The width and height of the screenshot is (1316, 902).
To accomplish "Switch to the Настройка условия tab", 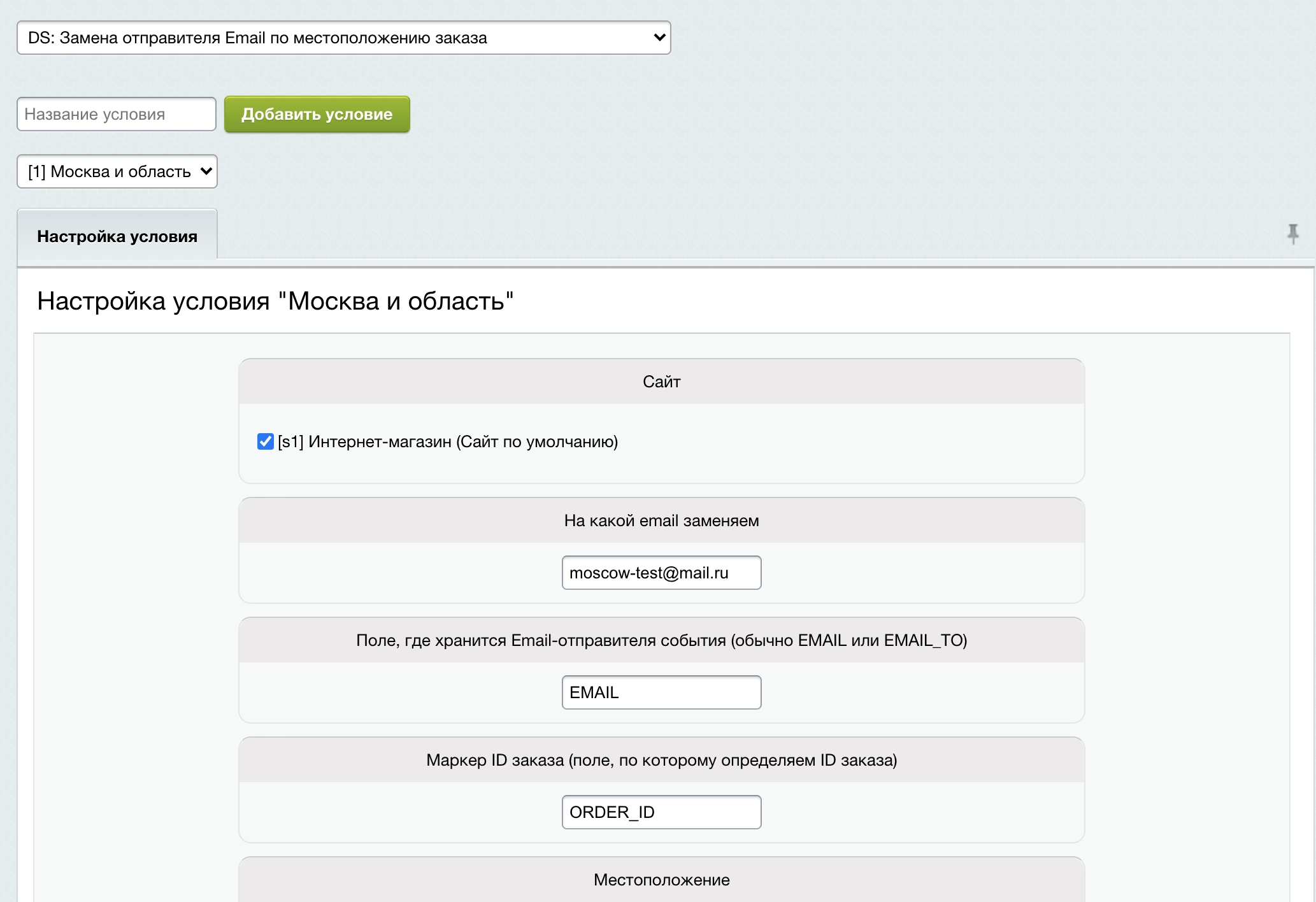I will [x=117, y=236].
